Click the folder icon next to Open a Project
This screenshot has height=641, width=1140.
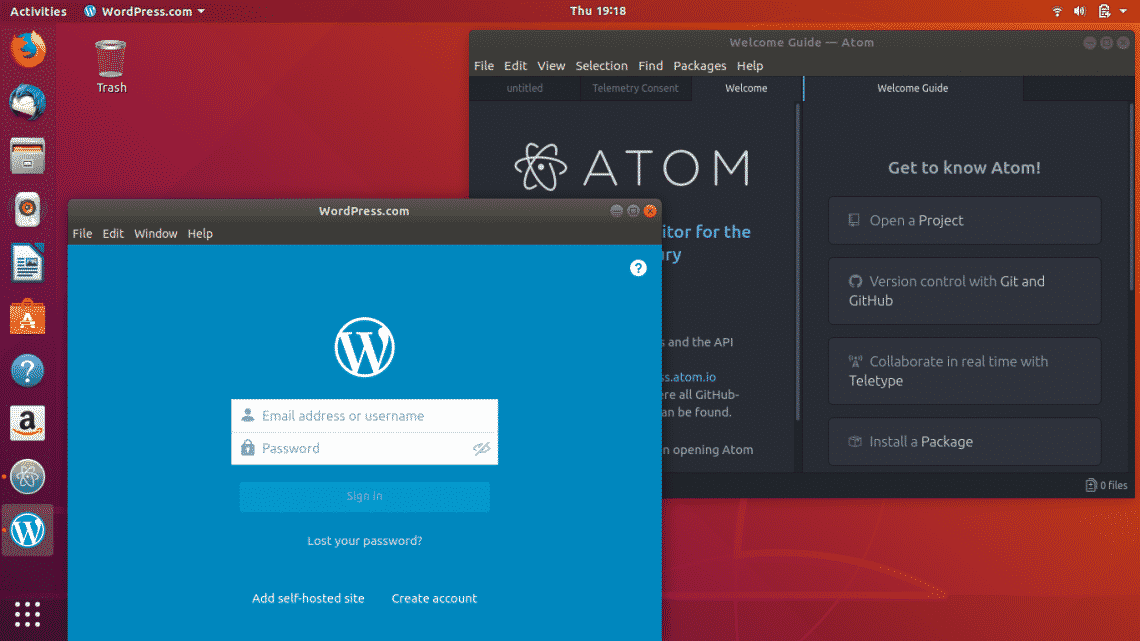pyautogui.click(x=853, y=220)
